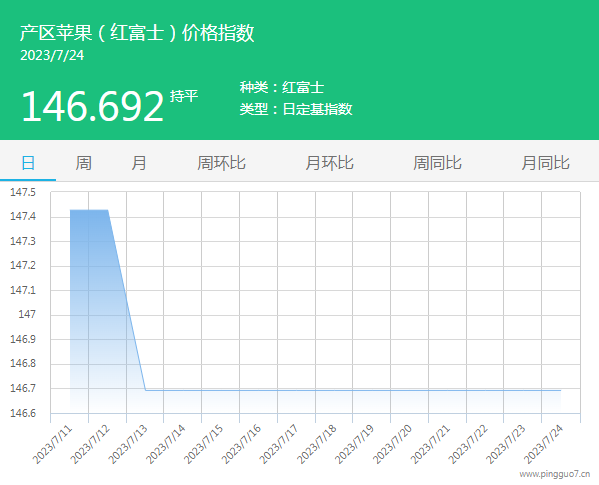This screenshot has width=599, height=485.
Task: Click the 2023/7/24 x-axis date label
Action: 543,445
